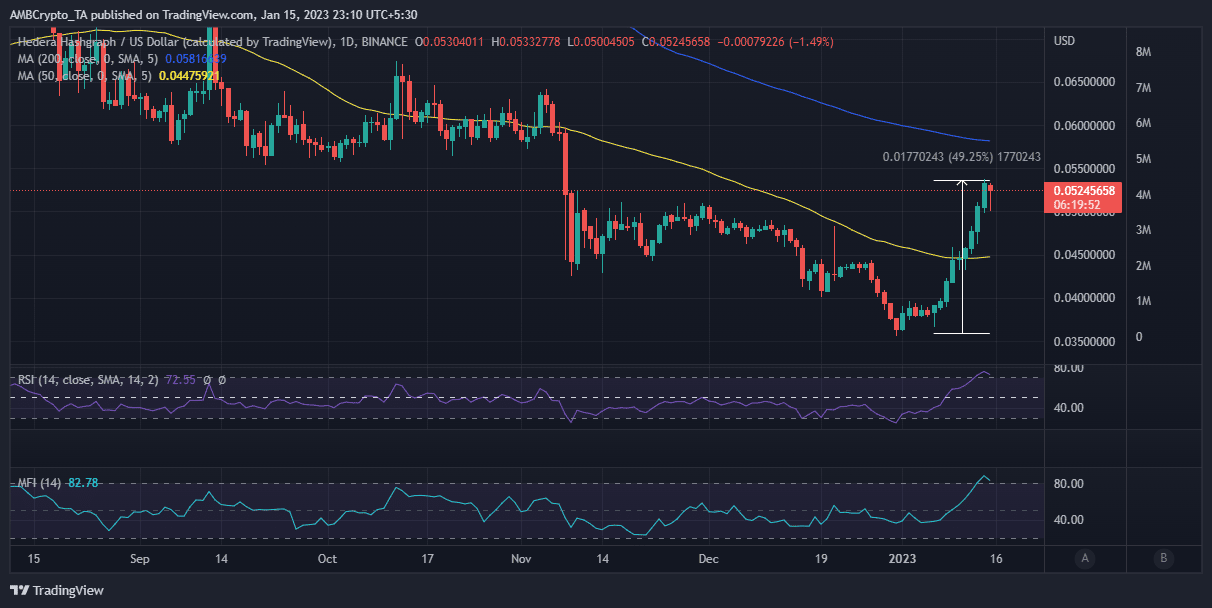Click the TradingView logo at bottom left

click(x=57, y=590)
